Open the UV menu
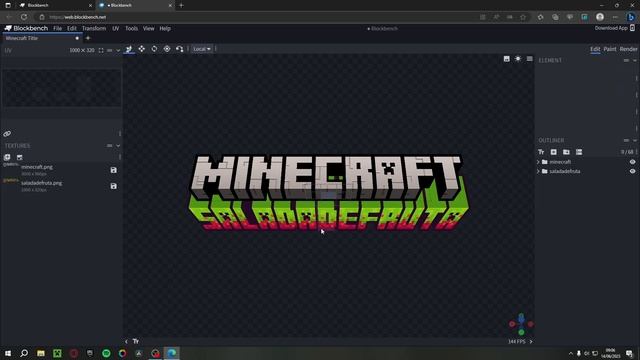Image resolution: width=640 pixels, height=360 pixels. coord(116,28)
